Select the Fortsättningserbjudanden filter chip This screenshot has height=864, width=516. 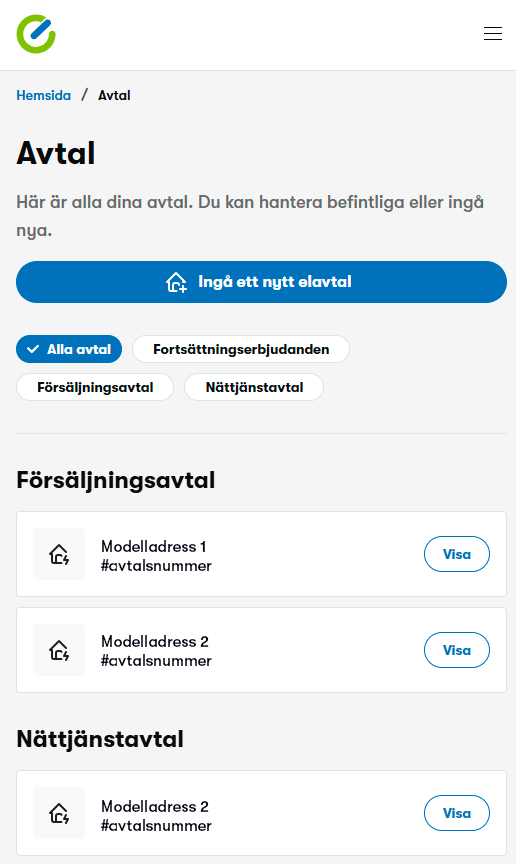coord(241,349)
